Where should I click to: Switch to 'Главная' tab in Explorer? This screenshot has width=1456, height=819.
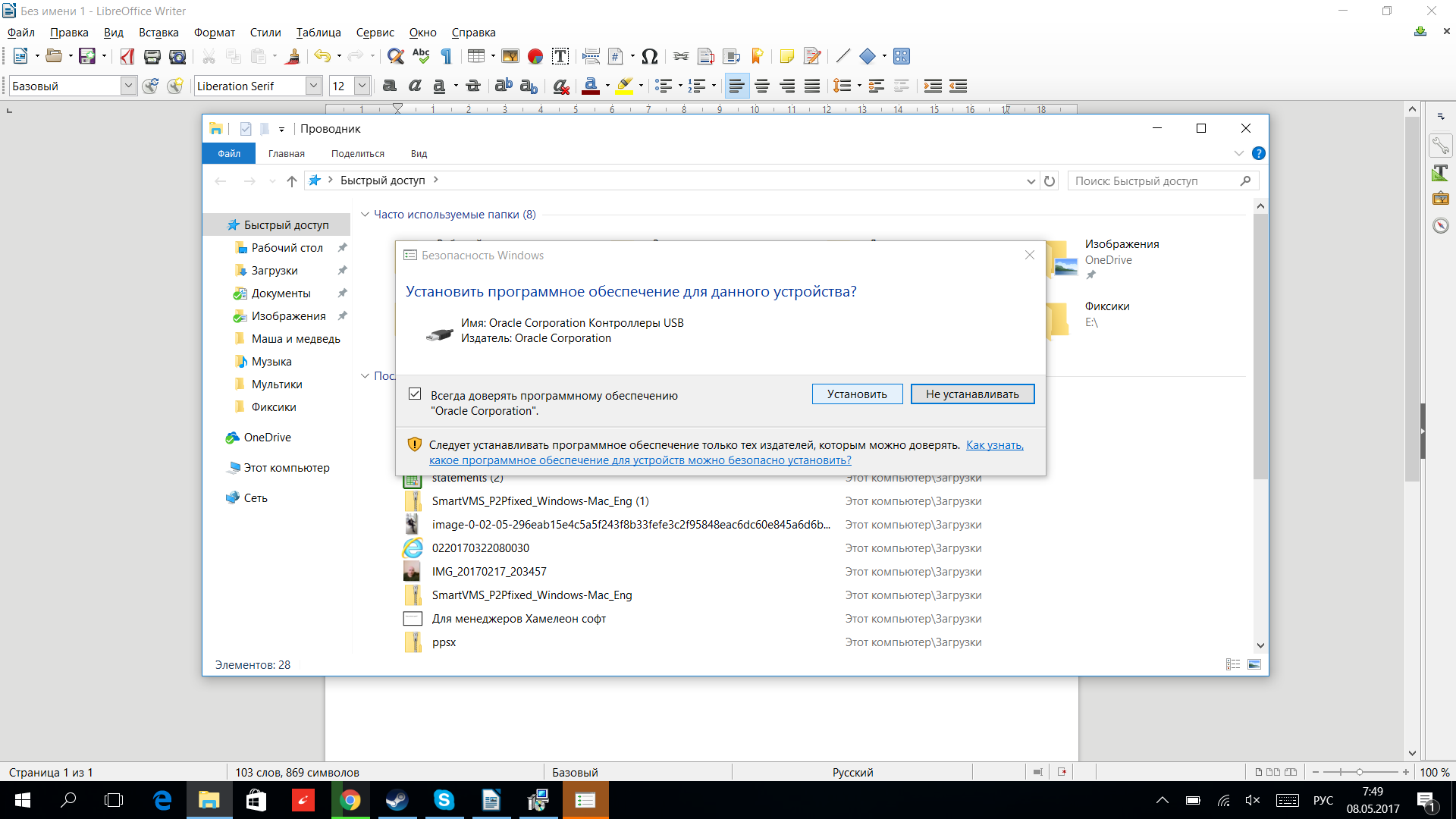tap(287, 153)
